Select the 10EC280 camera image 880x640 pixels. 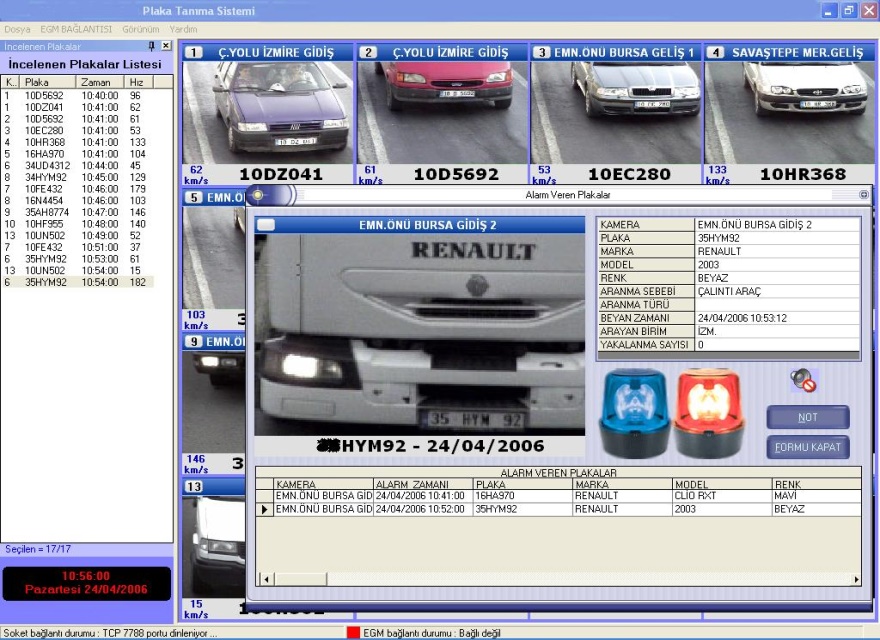click(x=616, y=113)
